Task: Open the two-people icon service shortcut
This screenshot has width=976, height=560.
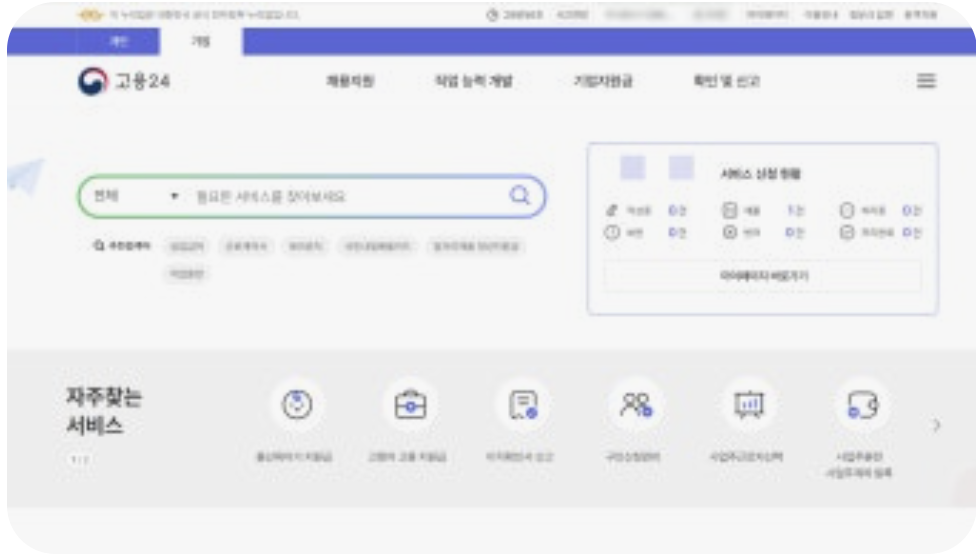Action: [x=636, y=405]
